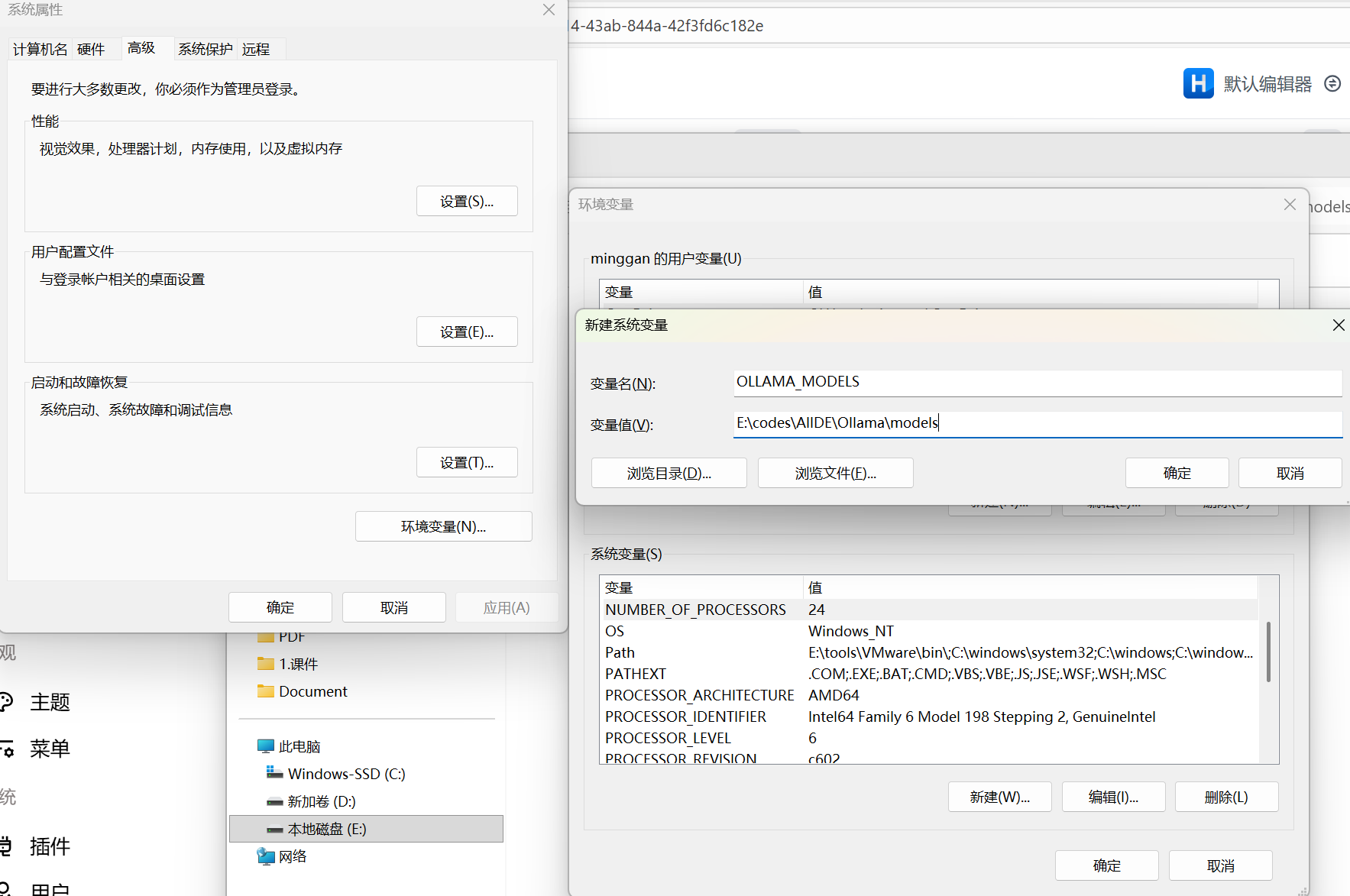This screenshot has width=1350, height=896.
Task: Open the Windows-SSD (C:) drive
Action: click(x=345, y=774)
